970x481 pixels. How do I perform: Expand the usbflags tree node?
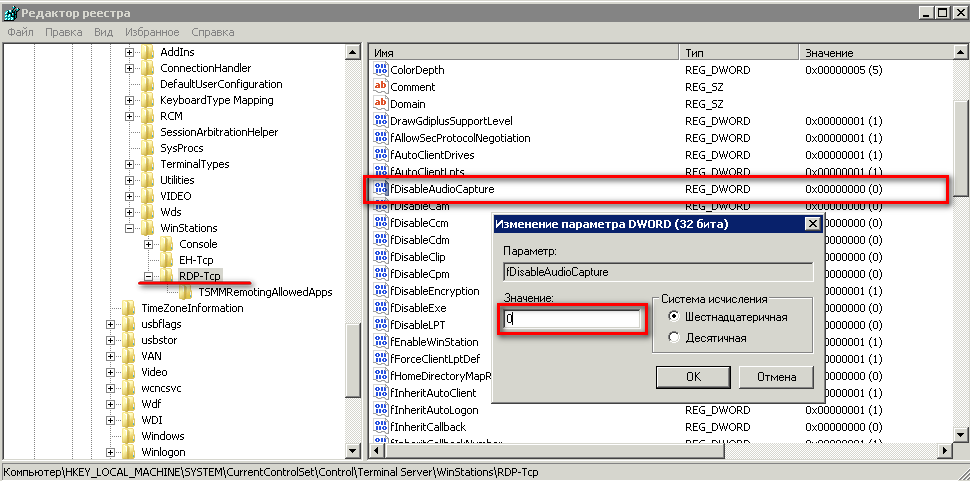point(111,324)
